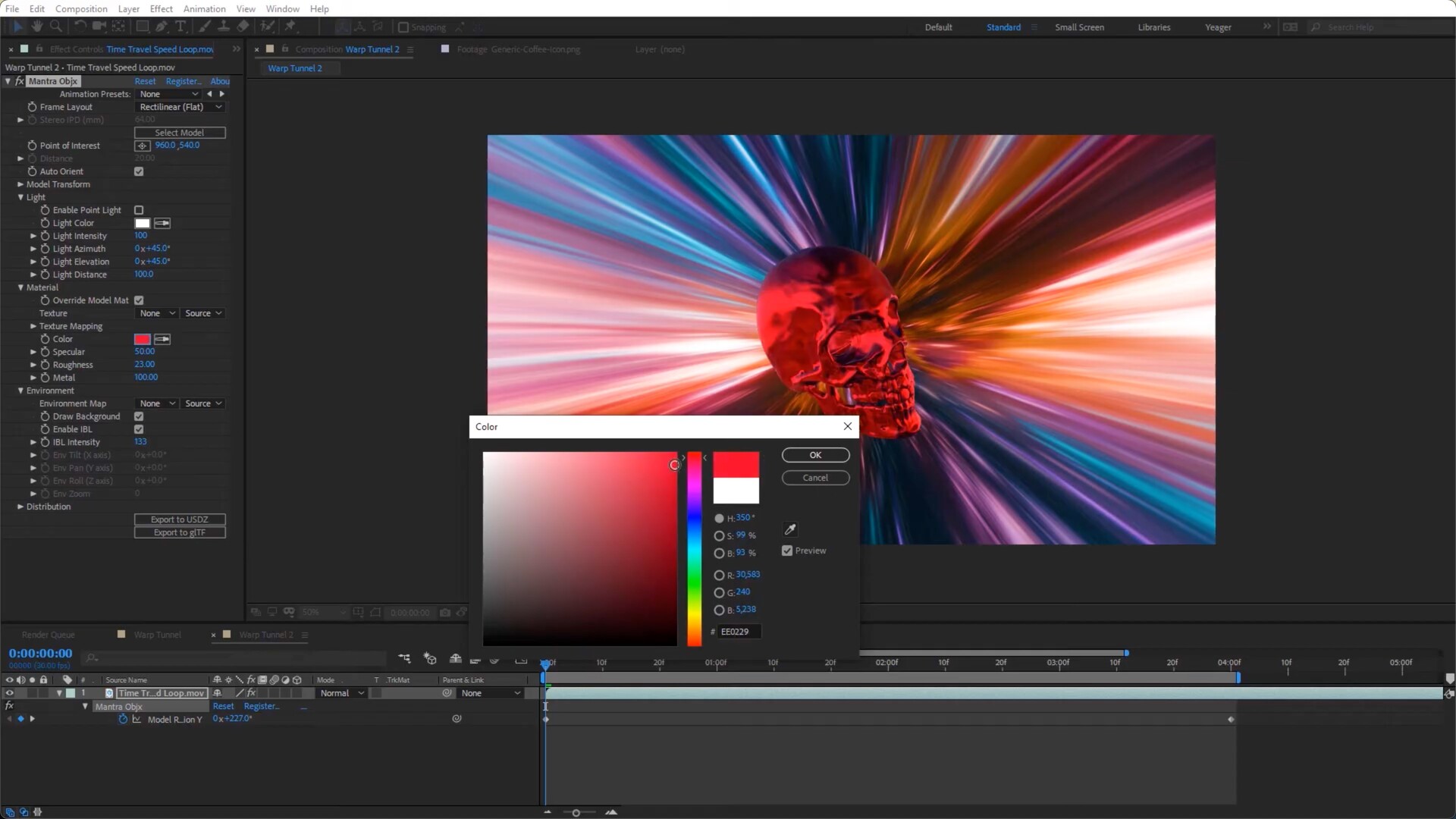Expand Model Transform section
The image size is (1456, 819).
tap(20, 184)
